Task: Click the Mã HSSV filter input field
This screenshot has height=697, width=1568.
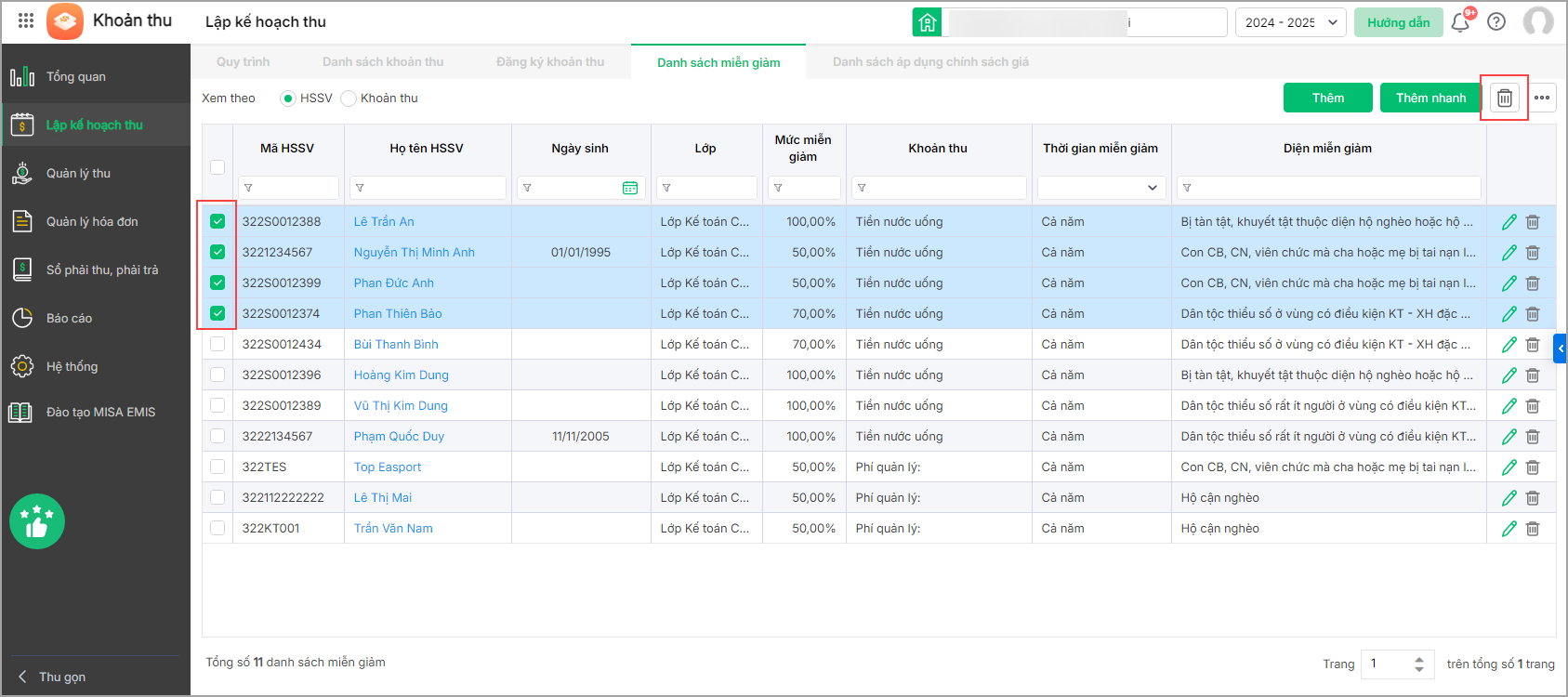Action: pos(288,188)
